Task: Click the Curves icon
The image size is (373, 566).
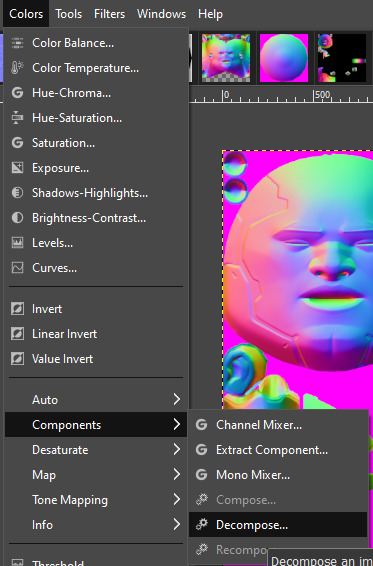Action: [17, 268]
